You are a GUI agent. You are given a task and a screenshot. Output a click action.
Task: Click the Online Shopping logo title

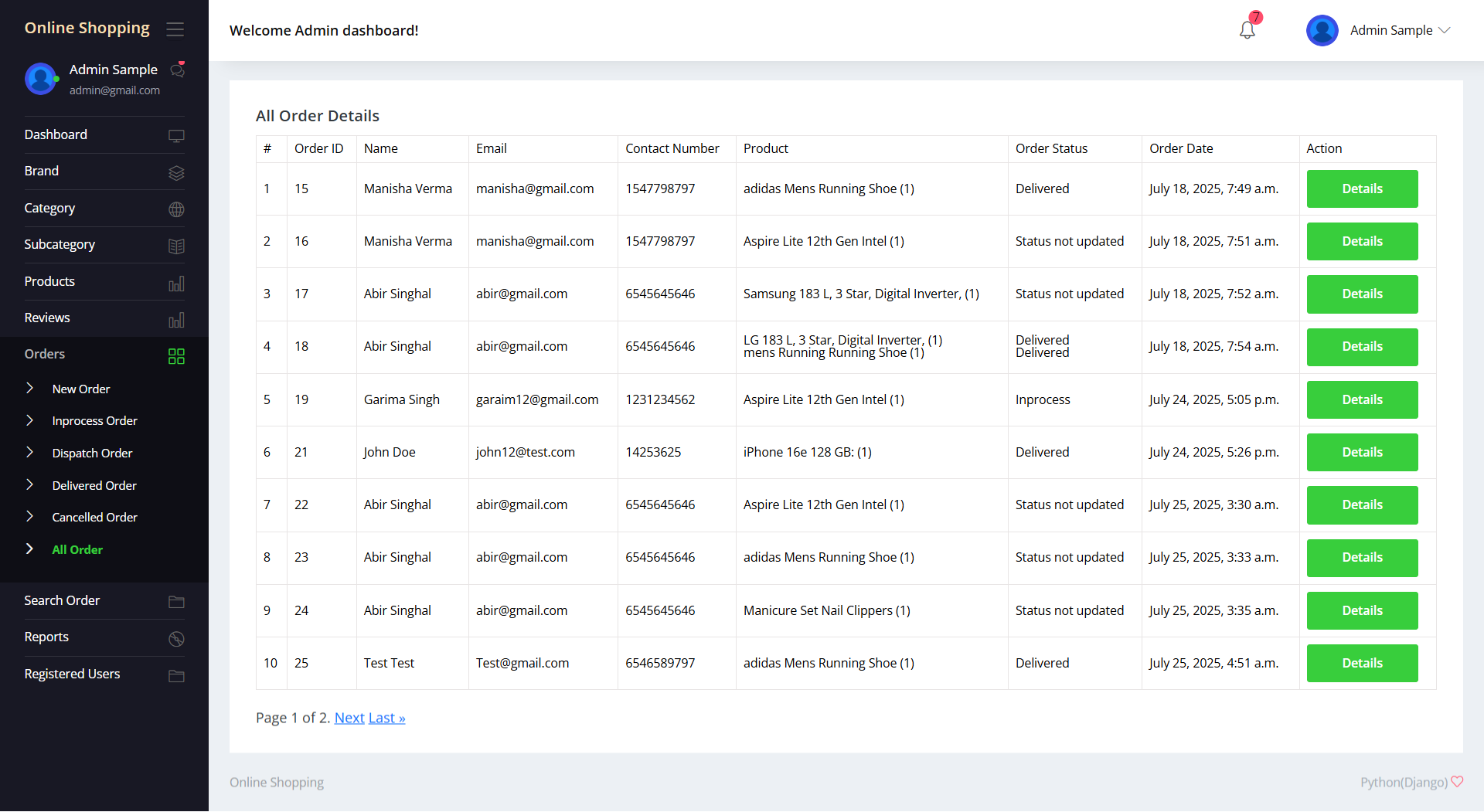87,28
